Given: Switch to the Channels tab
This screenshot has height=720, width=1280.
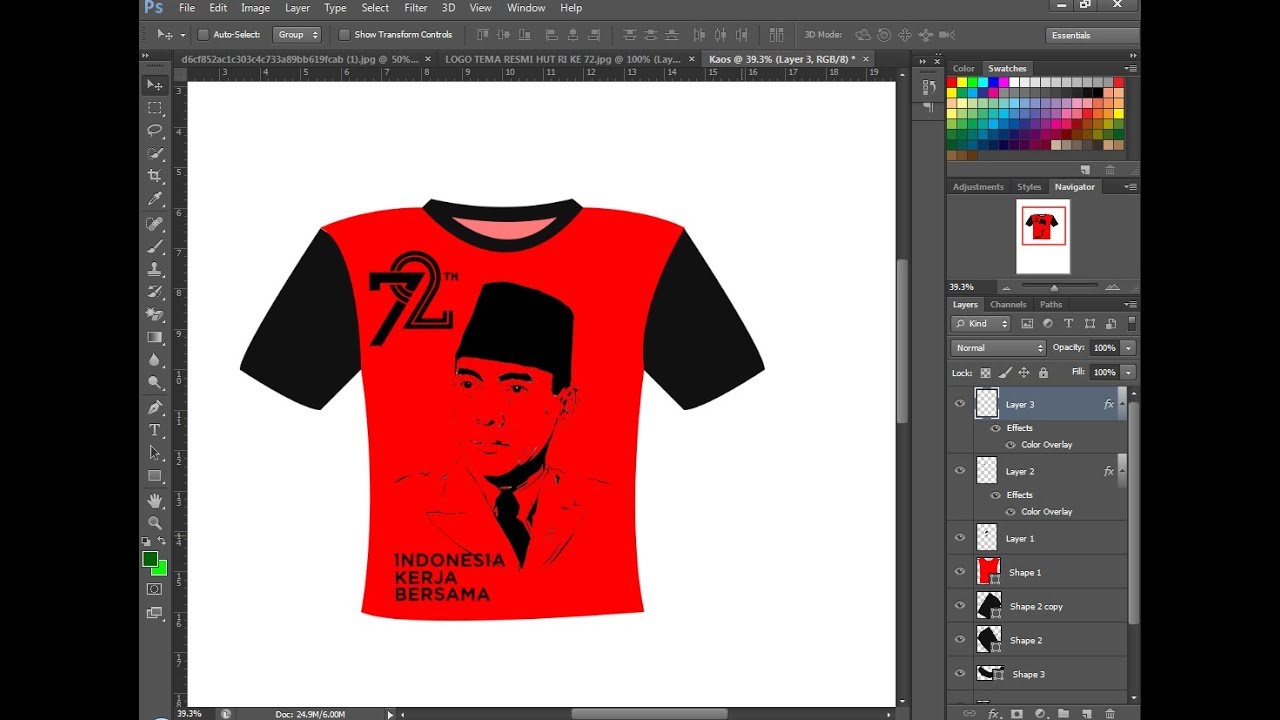Looking at the screenshot, I should tap(1008, 304).
